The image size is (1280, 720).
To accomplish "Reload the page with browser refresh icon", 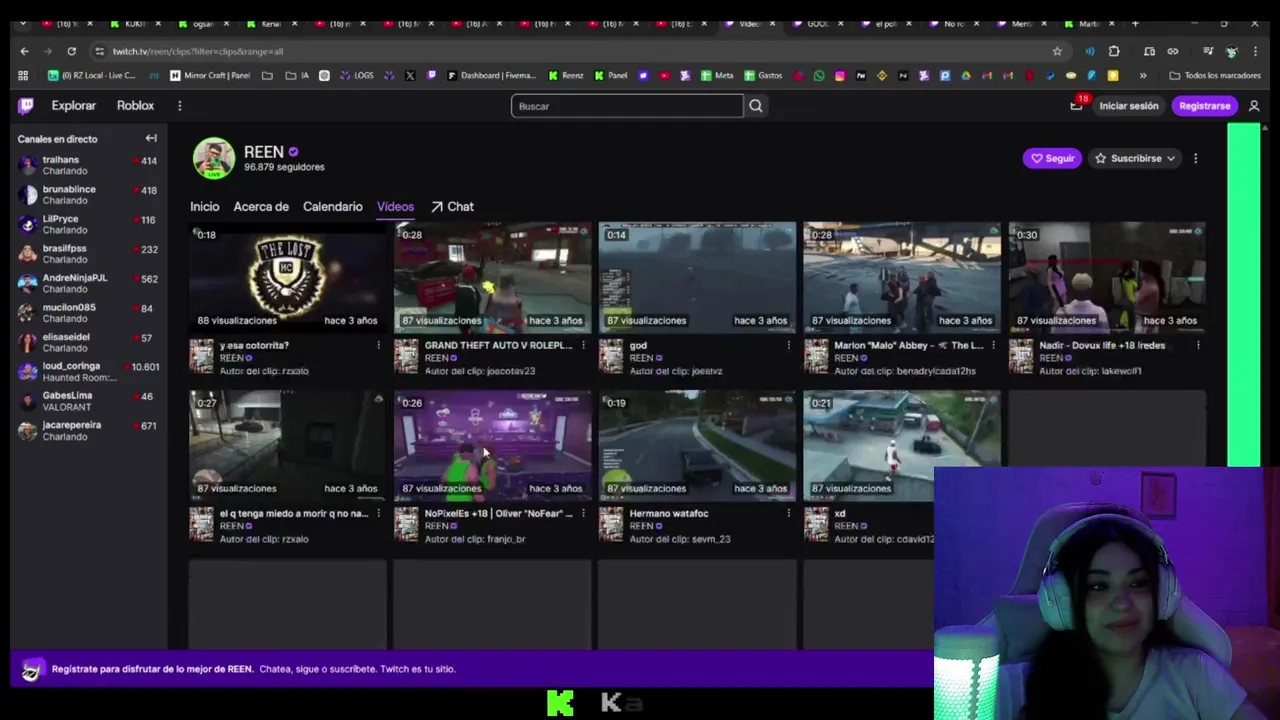I will tap(71, 51).
